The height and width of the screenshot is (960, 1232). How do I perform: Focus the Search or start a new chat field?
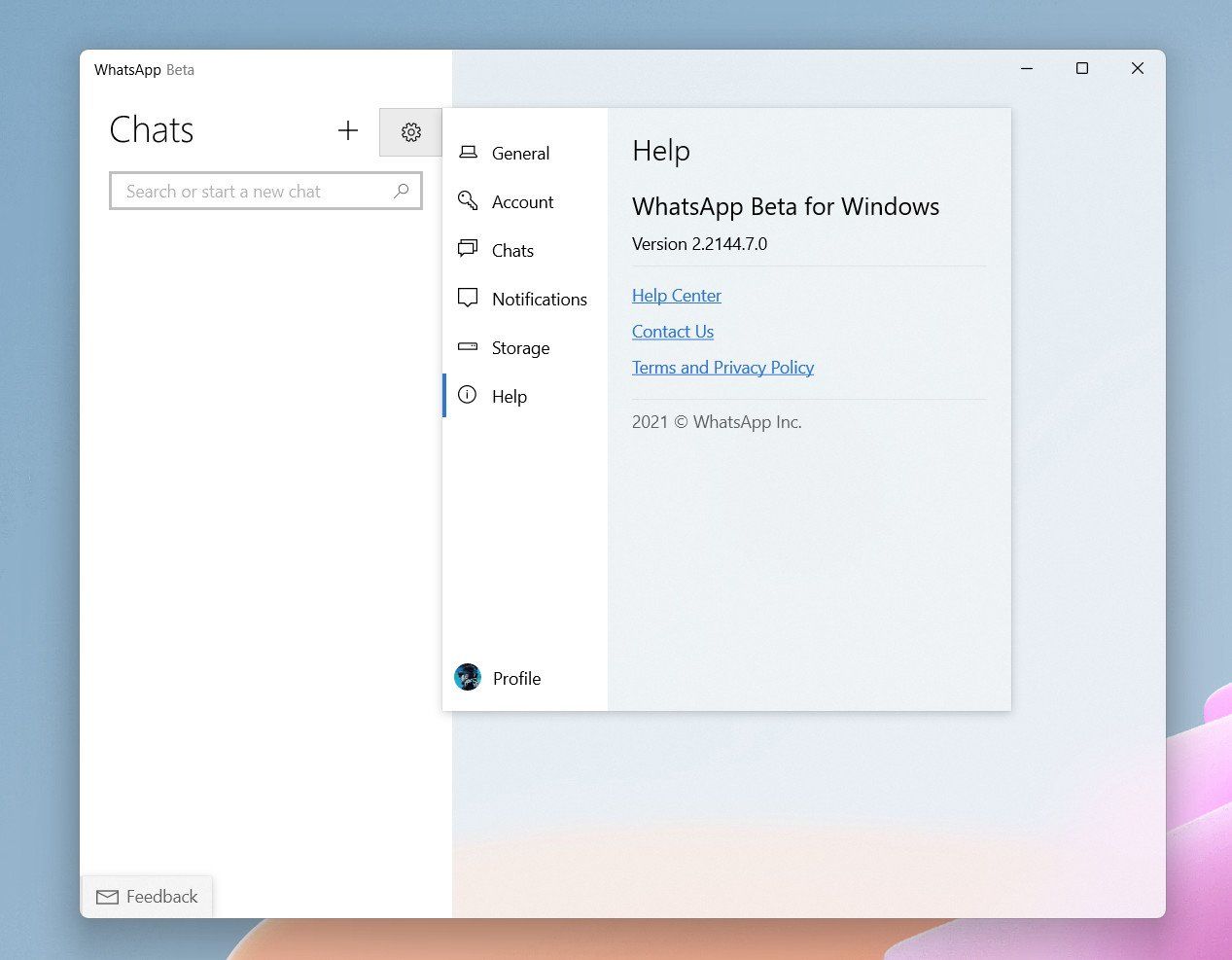265,191
